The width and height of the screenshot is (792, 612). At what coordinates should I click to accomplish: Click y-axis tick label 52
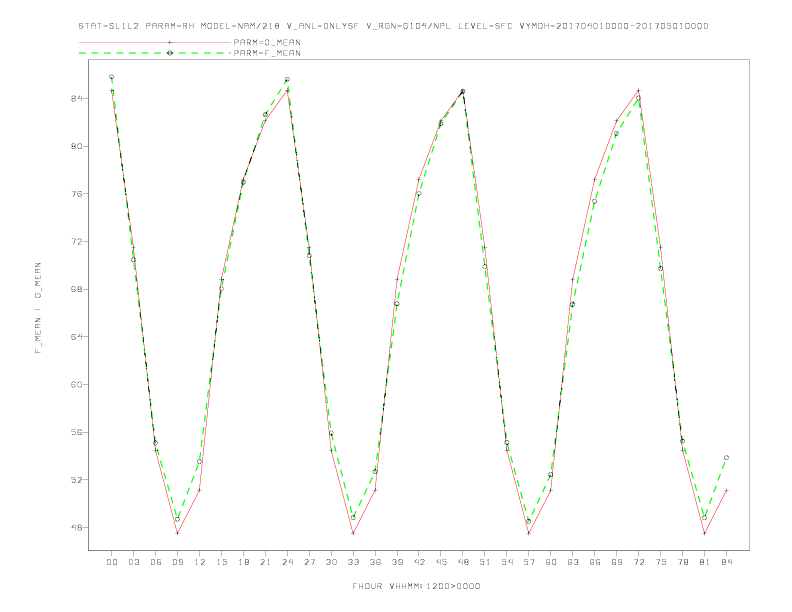tap(77, 480)
